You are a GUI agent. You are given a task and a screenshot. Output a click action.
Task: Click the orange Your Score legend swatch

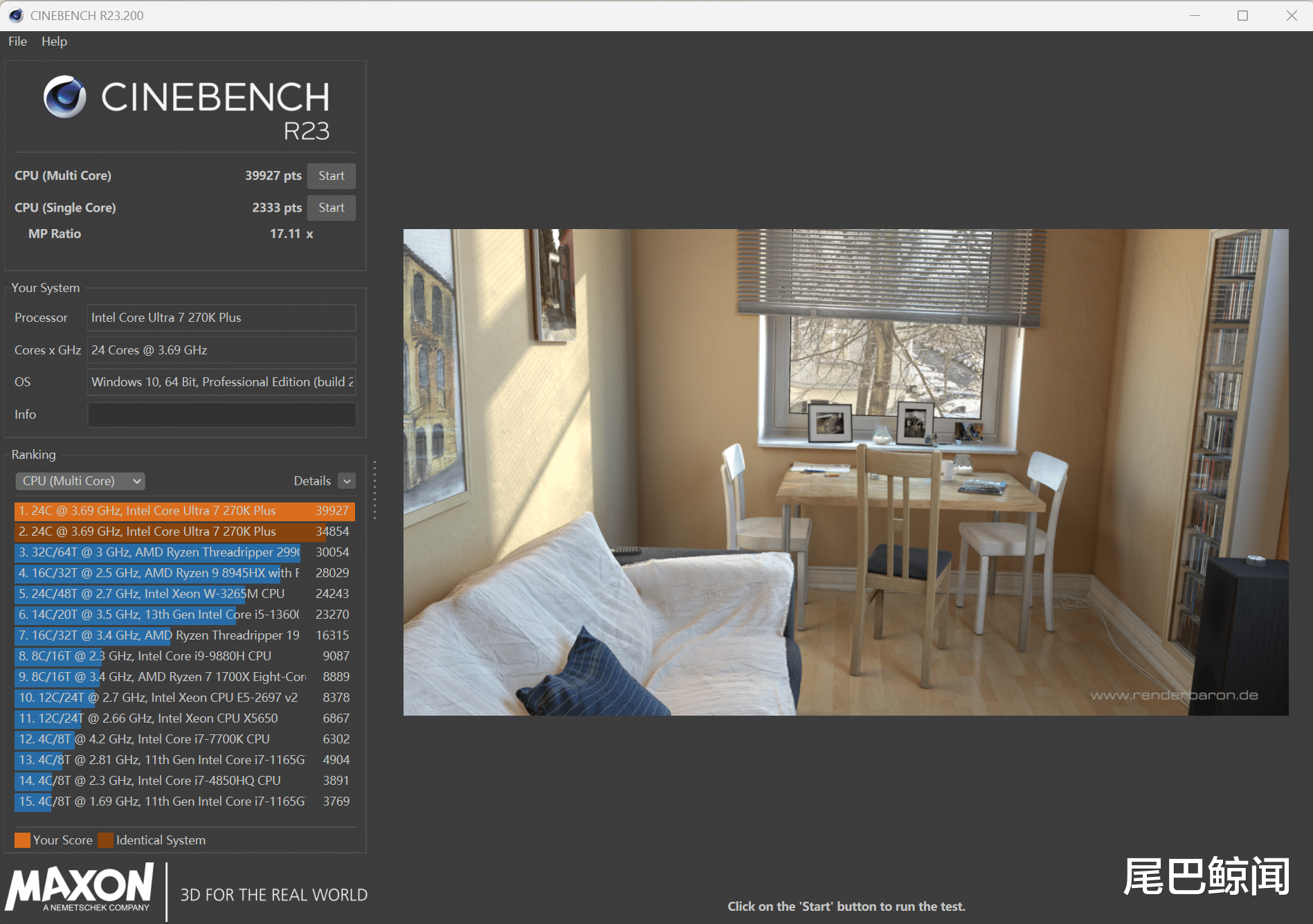pyautogui.click(x=22, y=840)
